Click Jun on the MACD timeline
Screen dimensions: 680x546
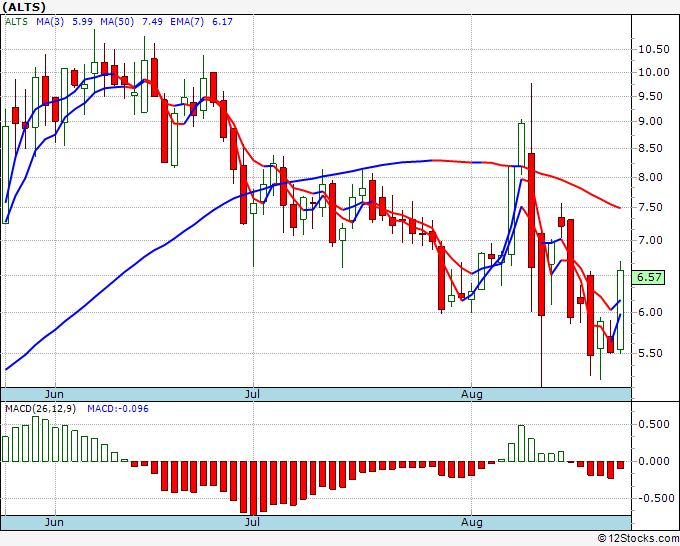point(54,522)
